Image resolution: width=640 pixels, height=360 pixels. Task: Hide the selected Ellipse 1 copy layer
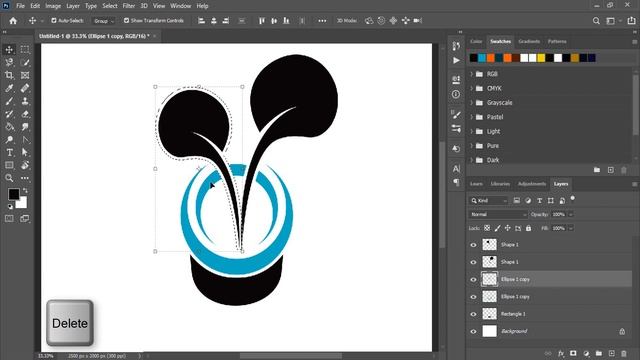473,280
